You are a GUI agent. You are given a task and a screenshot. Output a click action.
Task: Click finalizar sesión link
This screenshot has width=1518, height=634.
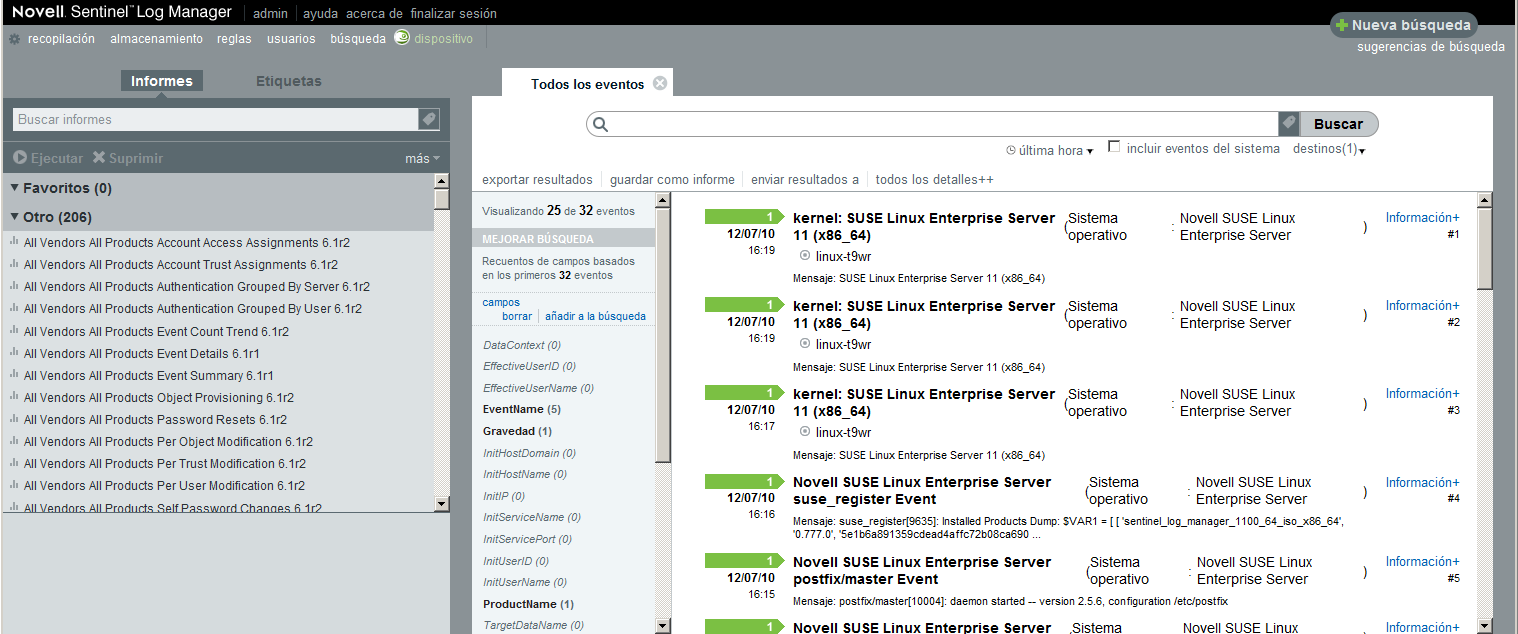tap(453, 14)
